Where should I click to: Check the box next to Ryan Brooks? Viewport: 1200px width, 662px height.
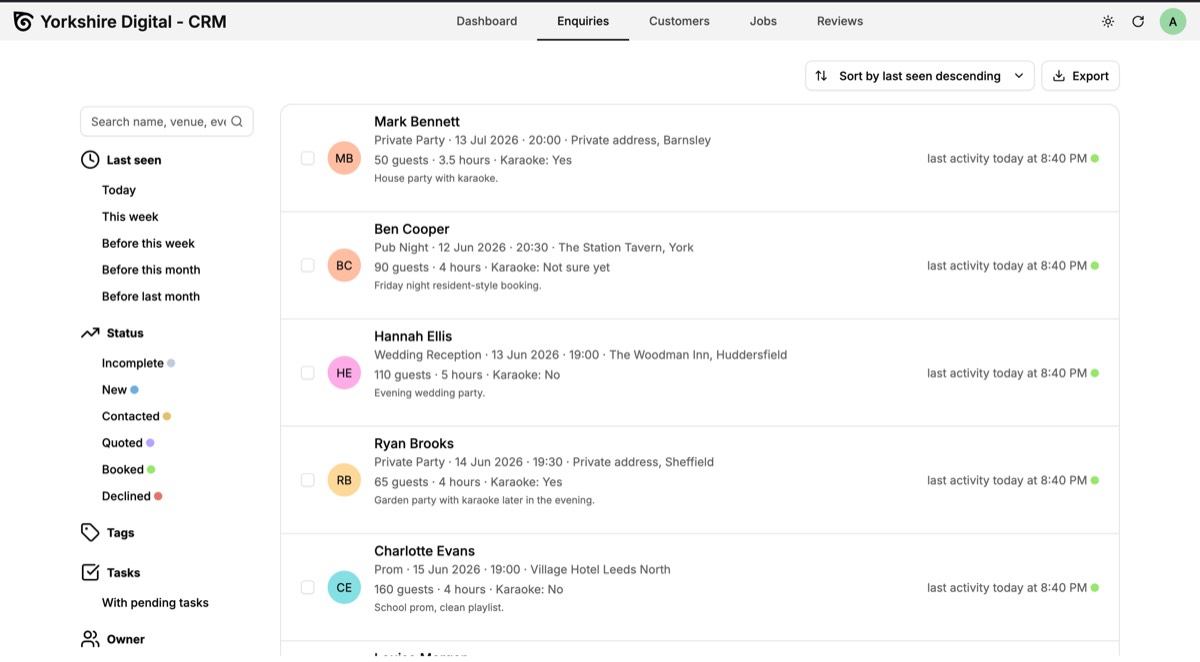click(x=308, y=480)
